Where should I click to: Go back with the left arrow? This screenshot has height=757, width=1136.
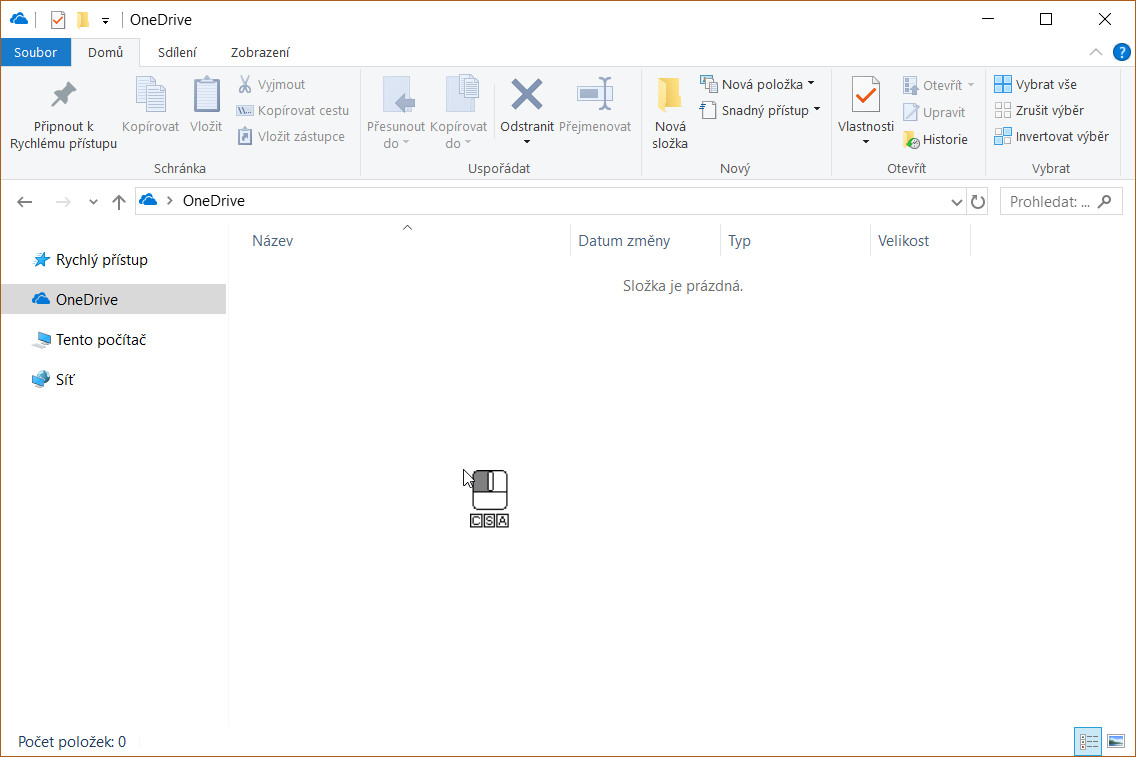click(x=25, y=201)
